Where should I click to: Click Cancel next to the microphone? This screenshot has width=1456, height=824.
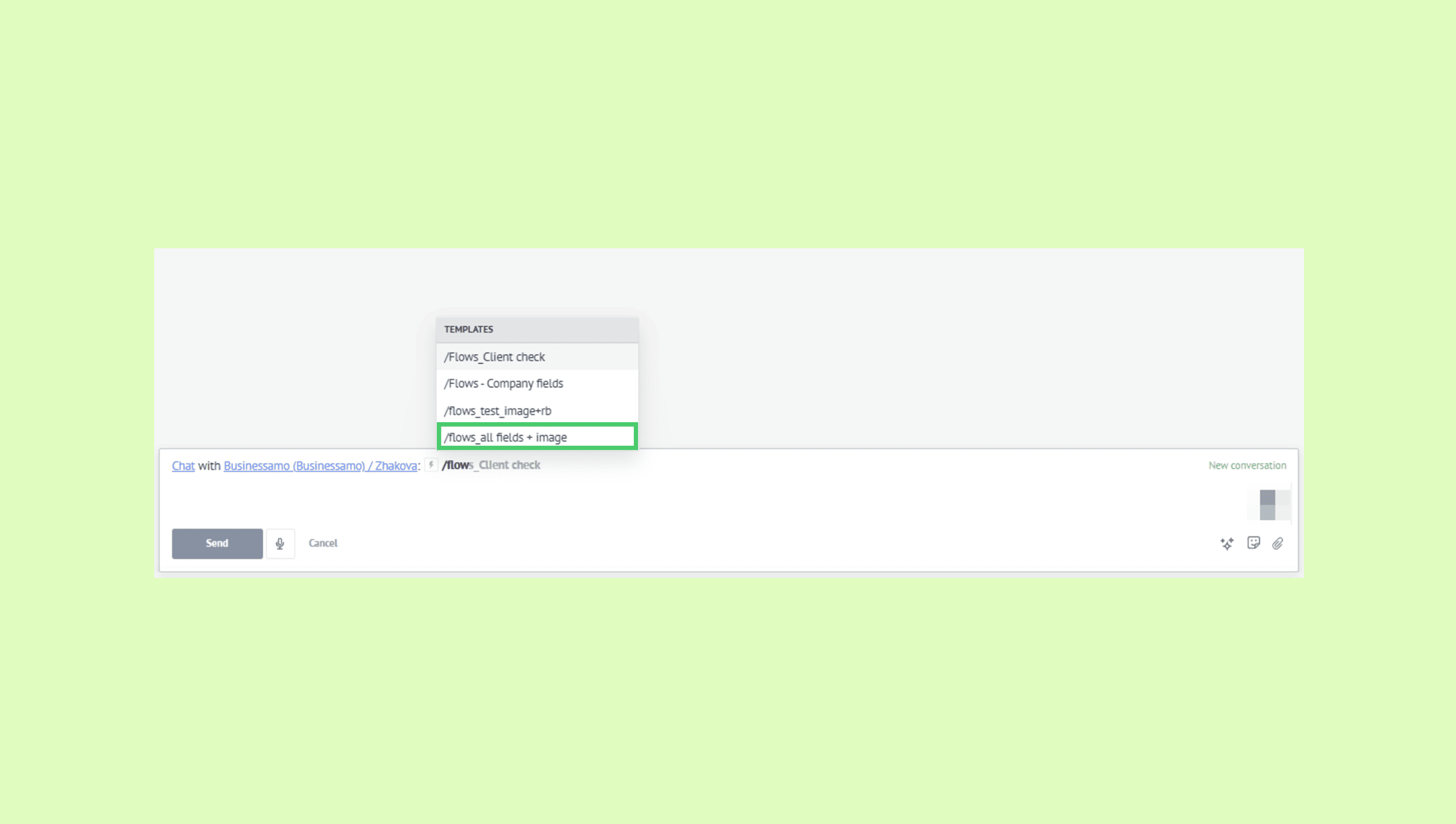click(x=323, y=543)
